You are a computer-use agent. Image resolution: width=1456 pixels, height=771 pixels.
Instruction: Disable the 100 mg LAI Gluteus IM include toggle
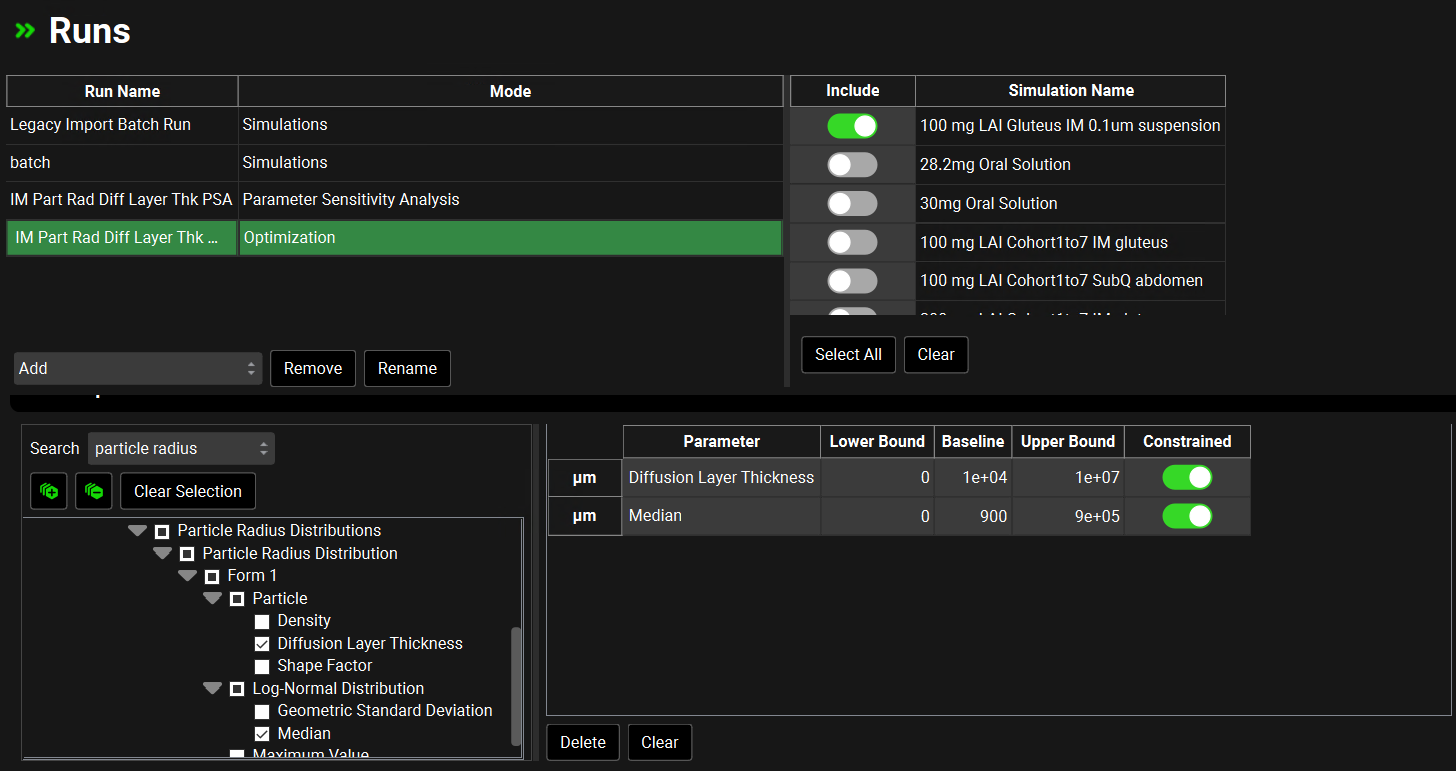click(x=852, y=126)
